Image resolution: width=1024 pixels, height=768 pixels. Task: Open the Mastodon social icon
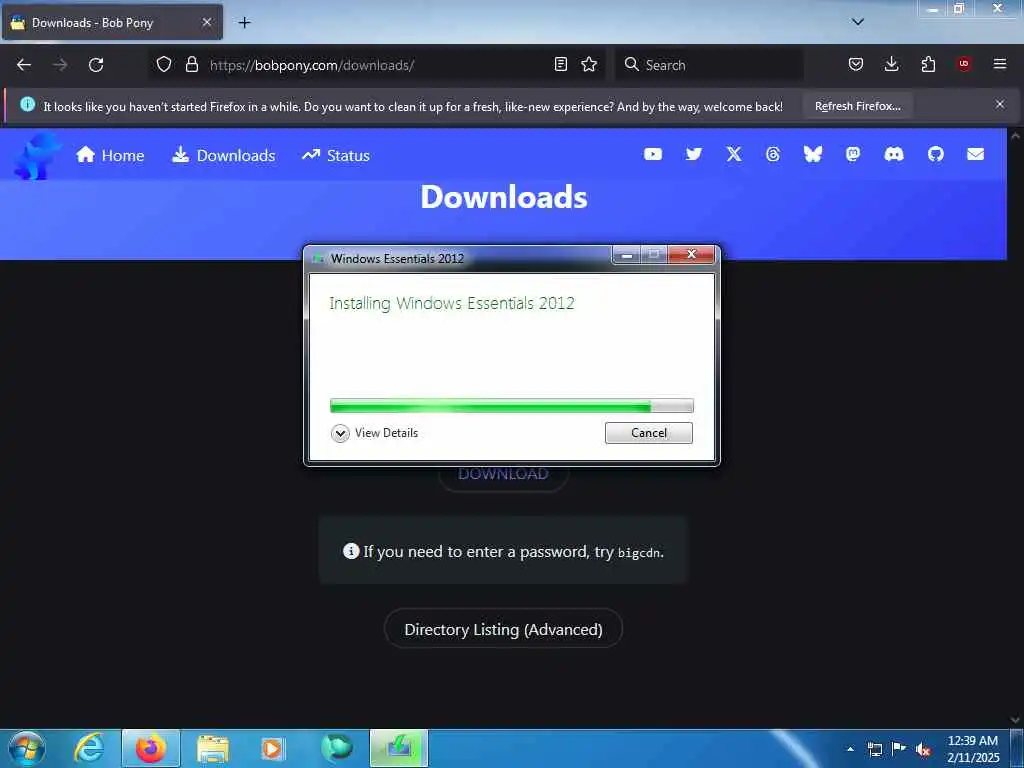pos(853,154)
